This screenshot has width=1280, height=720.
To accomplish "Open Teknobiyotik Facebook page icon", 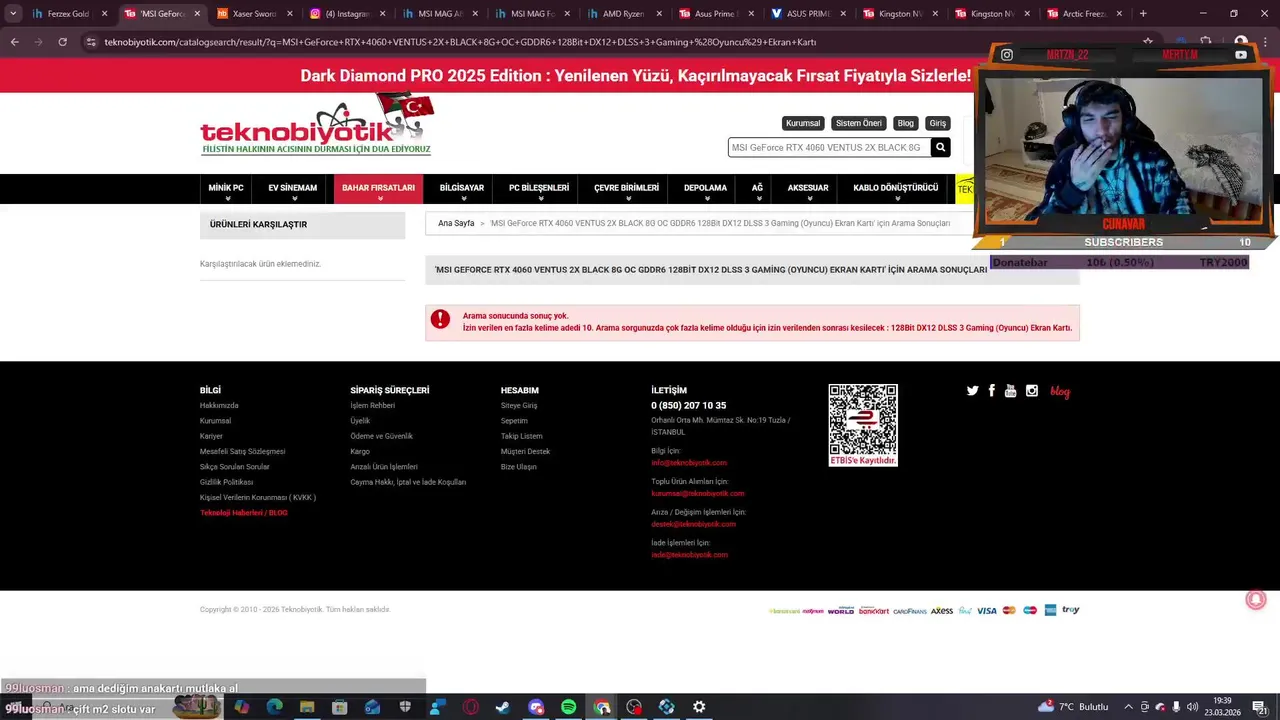I will click(x=991, y=391).
